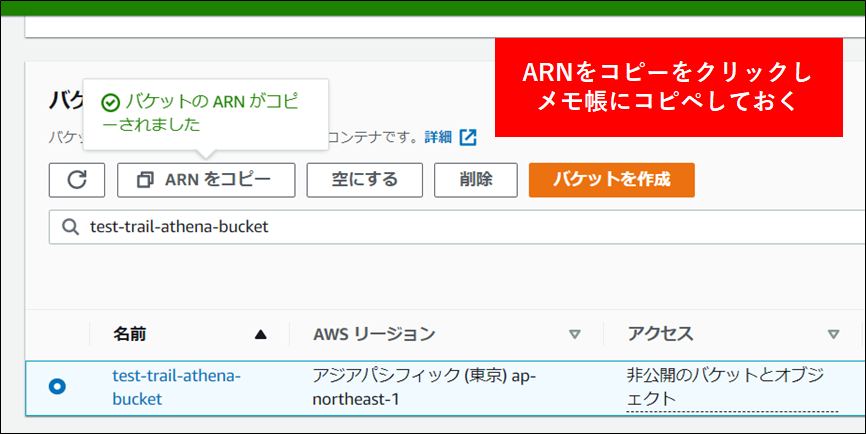Click the green checkmark in the copied notification

click(110, 103)
